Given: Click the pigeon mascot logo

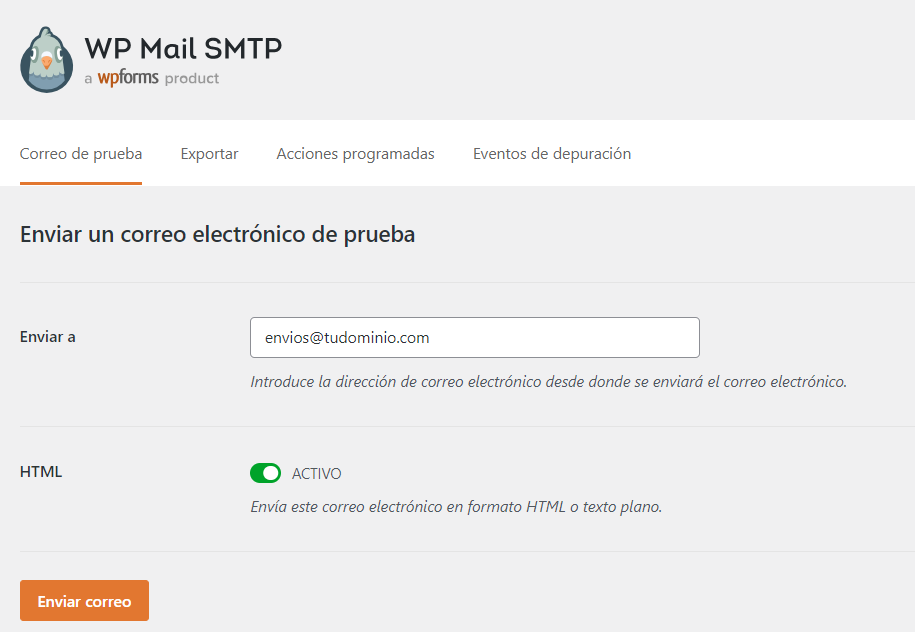Looking at the screenshot, I should pos(47,60).
